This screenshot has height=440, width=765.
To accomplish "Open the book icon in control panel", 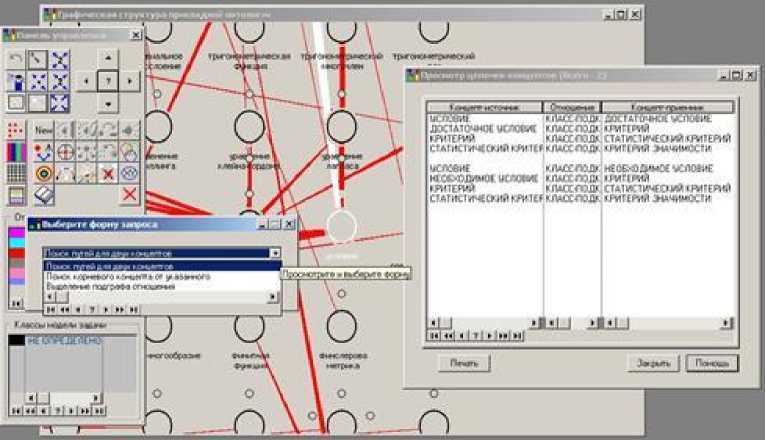I will [x=43, y=196].
